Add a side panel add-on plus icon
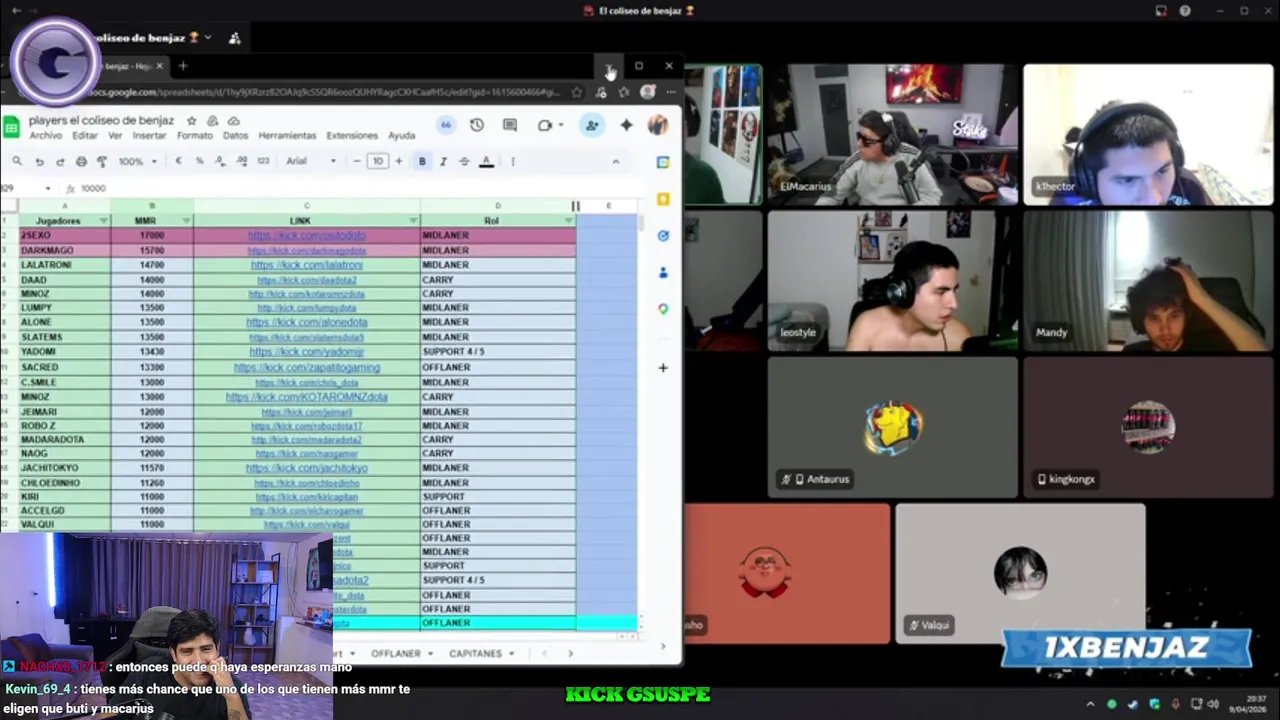 [x=663, y=368]
